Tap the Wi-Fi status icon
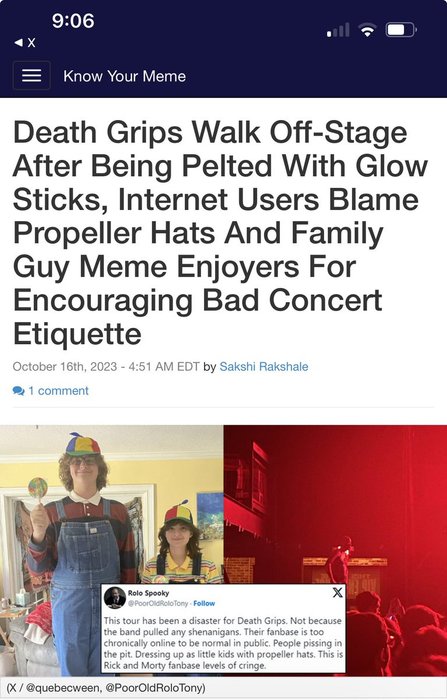 click(x=368, y=30)
